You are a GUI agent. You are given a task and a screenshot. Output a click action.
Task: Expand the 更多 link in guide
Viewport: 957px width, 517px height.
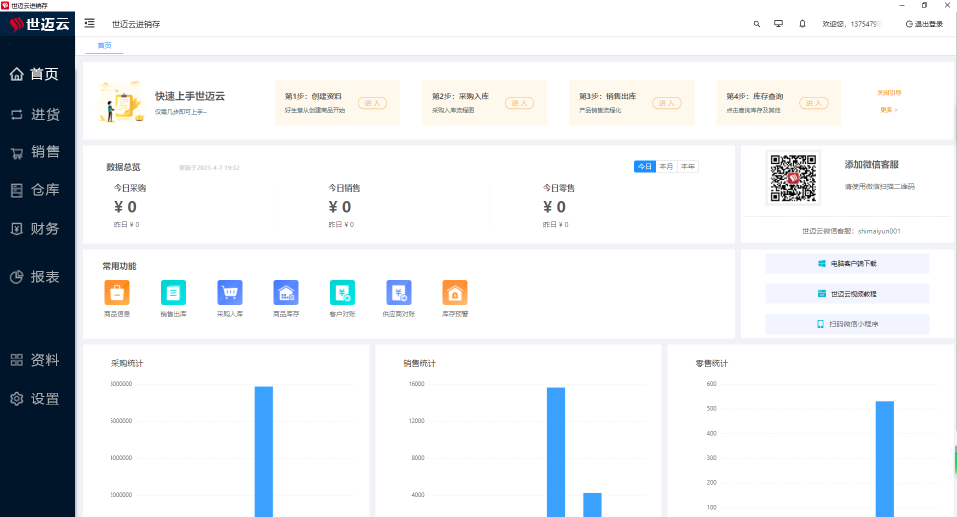point(888,110)
